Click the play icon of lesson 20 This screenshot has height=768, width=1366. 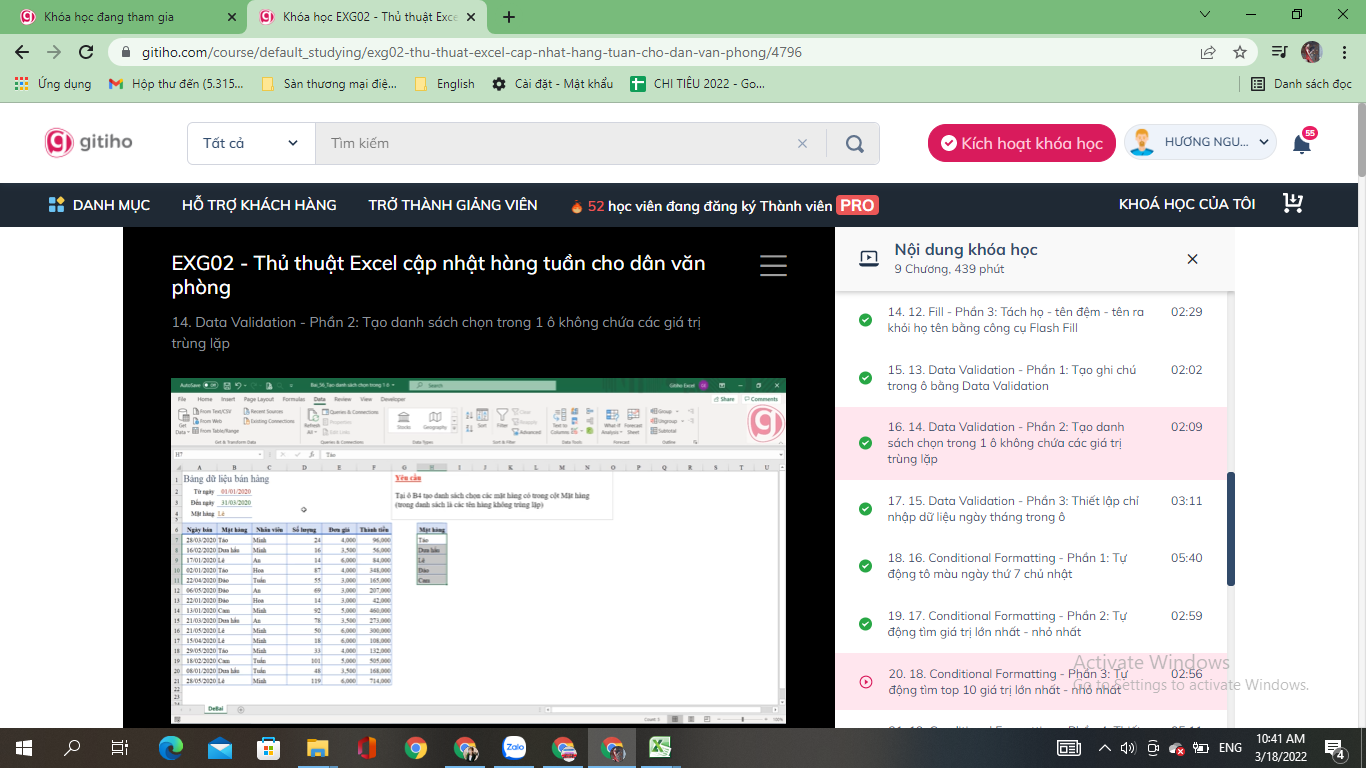click(865, 682)
